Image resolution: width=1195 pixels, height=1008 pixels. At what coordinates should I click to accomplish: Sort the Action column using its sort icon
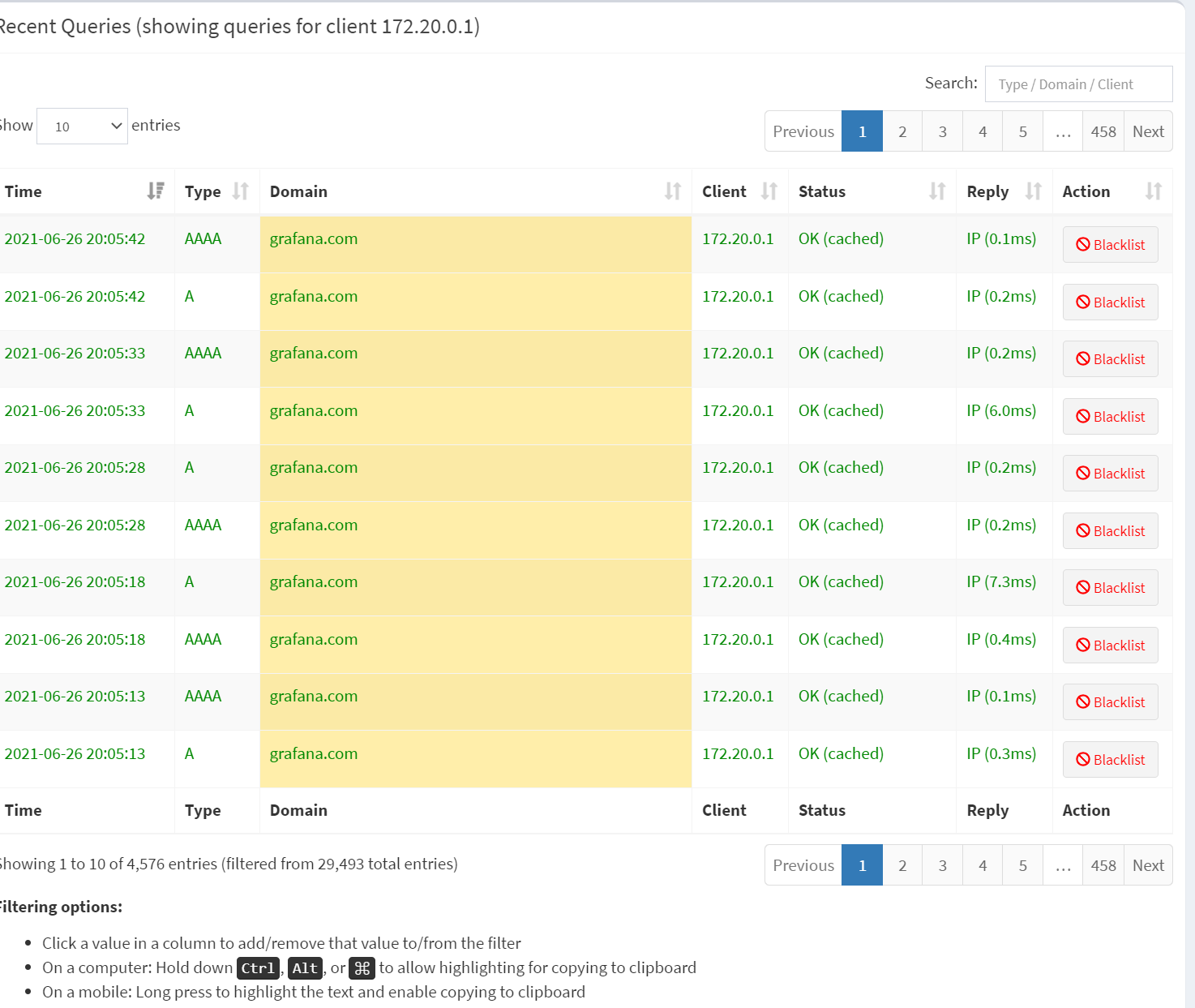[x=1154, y=191]
